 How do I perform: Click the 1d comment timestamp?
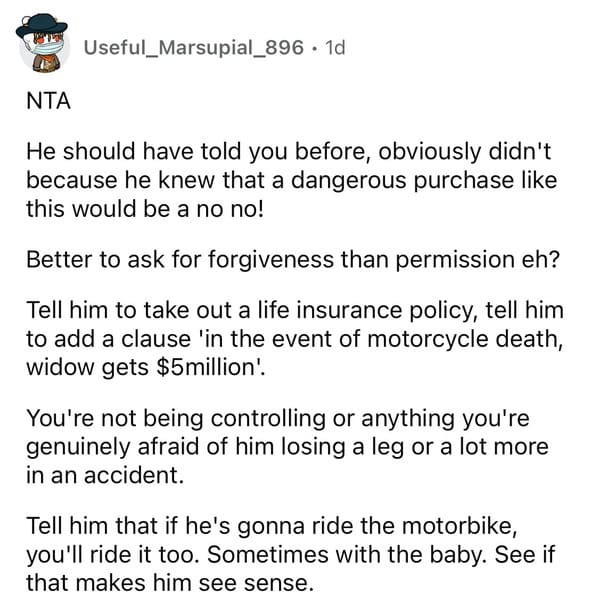[x=335, y=48]
